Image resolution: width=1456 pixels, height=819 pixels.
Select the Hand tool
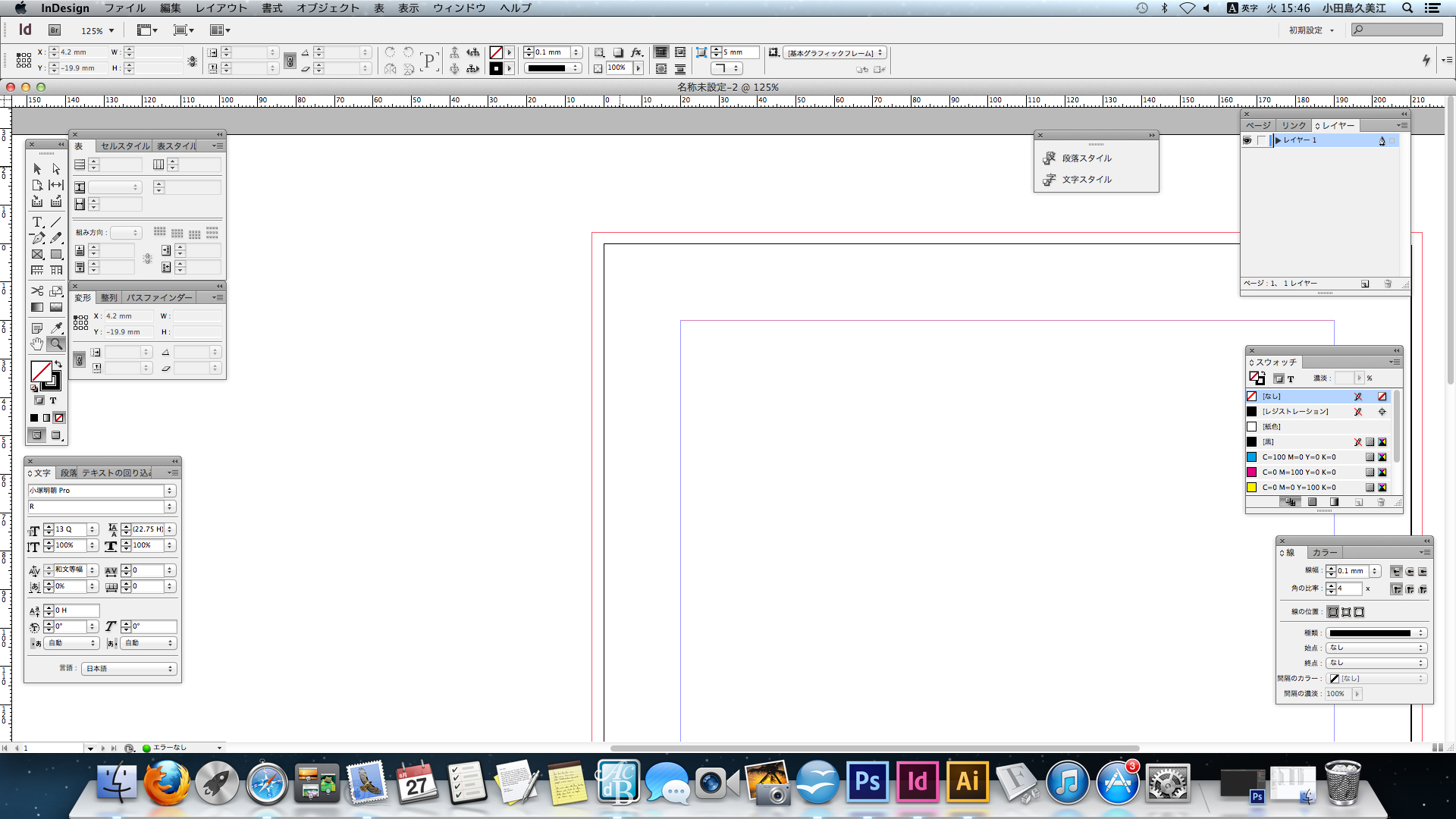pos(37,344)
